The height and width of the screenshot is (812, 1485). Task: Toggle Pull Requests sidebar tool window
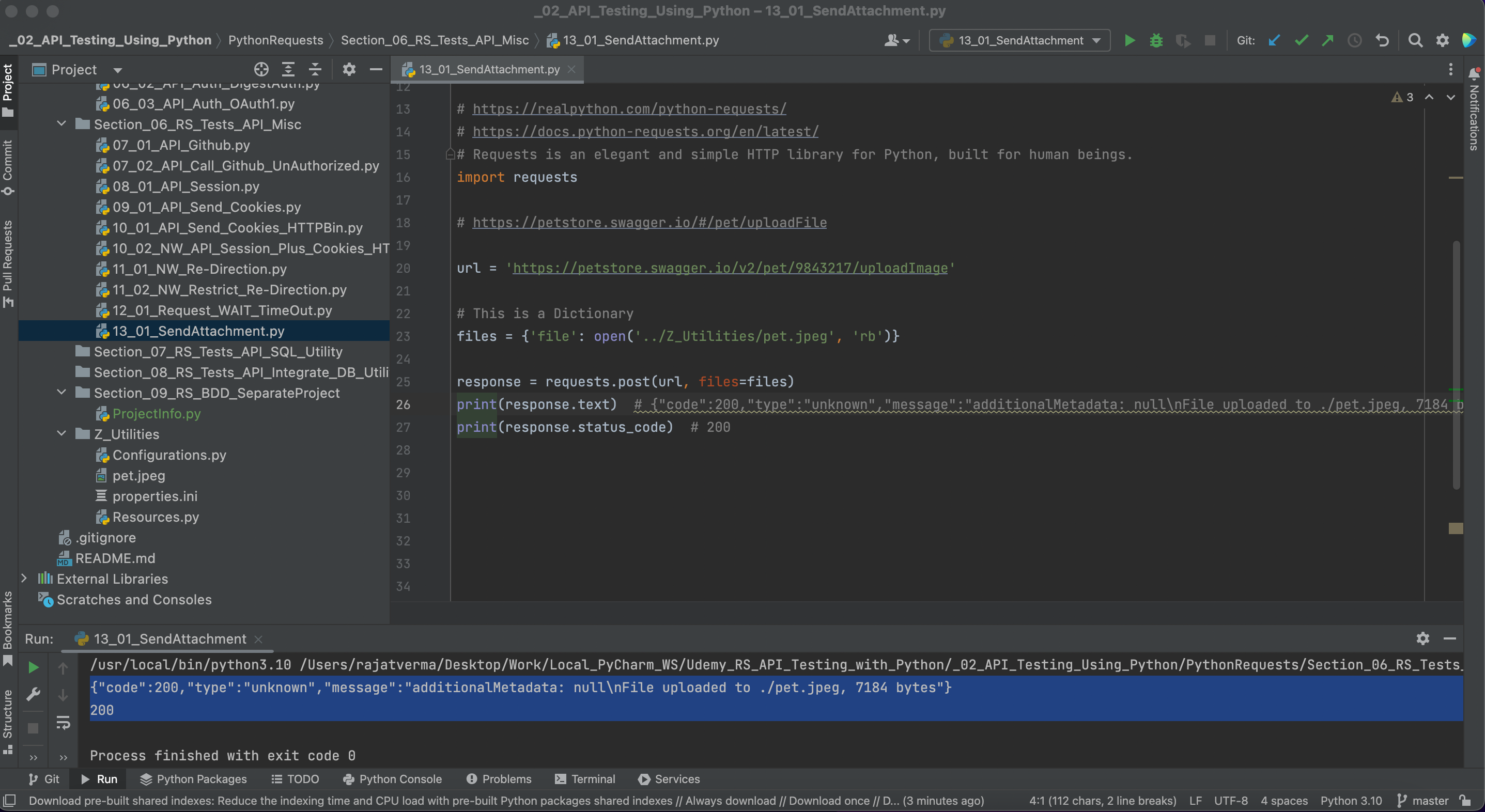tap(8, 263)
